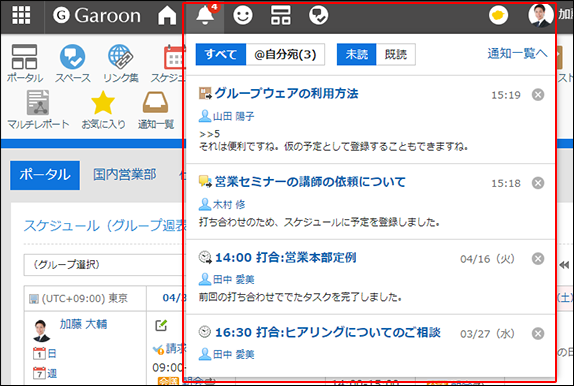Open notification 16:30 打合:ヒアリングについてのご相談
Image resolution: width=574 pixels, height=386 pixels.
point(328,332)
